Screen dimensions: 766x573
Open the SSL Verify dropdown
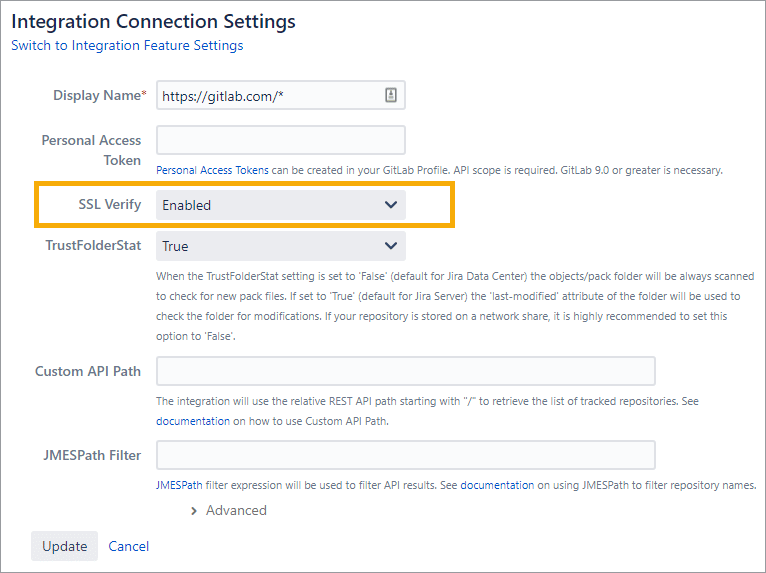click(x=281, y=205)
